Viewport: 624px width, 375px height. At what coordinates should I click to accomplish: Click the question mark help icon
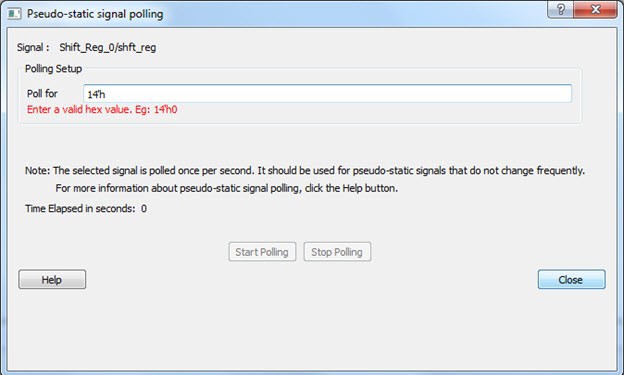pos(560,9)
